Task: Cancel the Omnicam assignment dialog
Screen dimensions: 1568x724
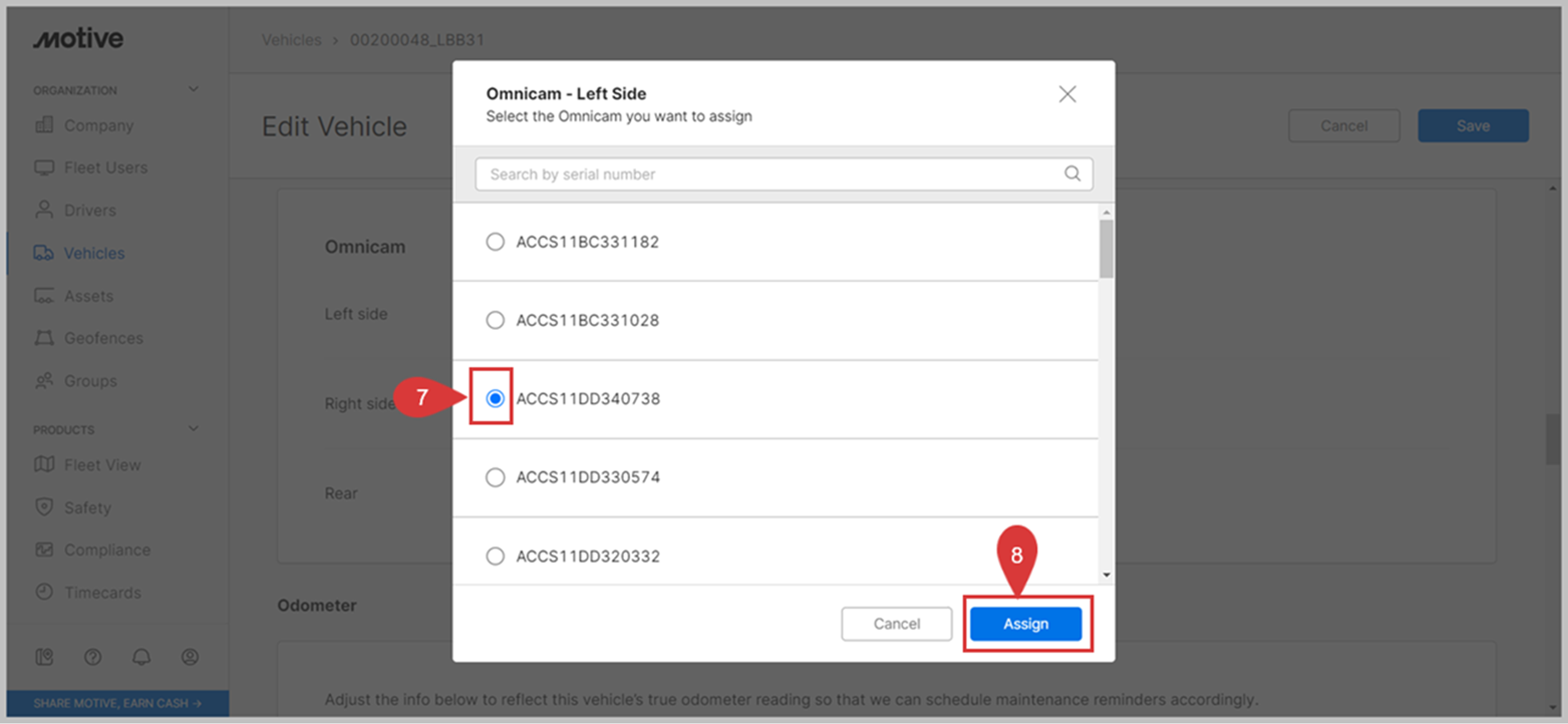Action: point(897,624)
